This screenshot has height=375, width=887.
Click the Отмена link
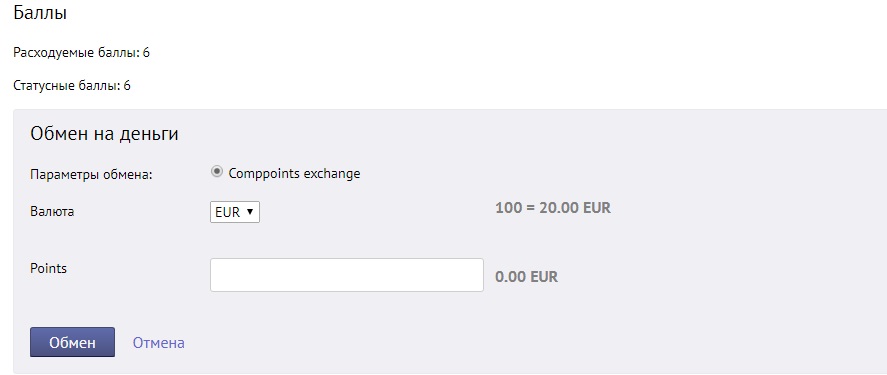[x=158, y=343]
